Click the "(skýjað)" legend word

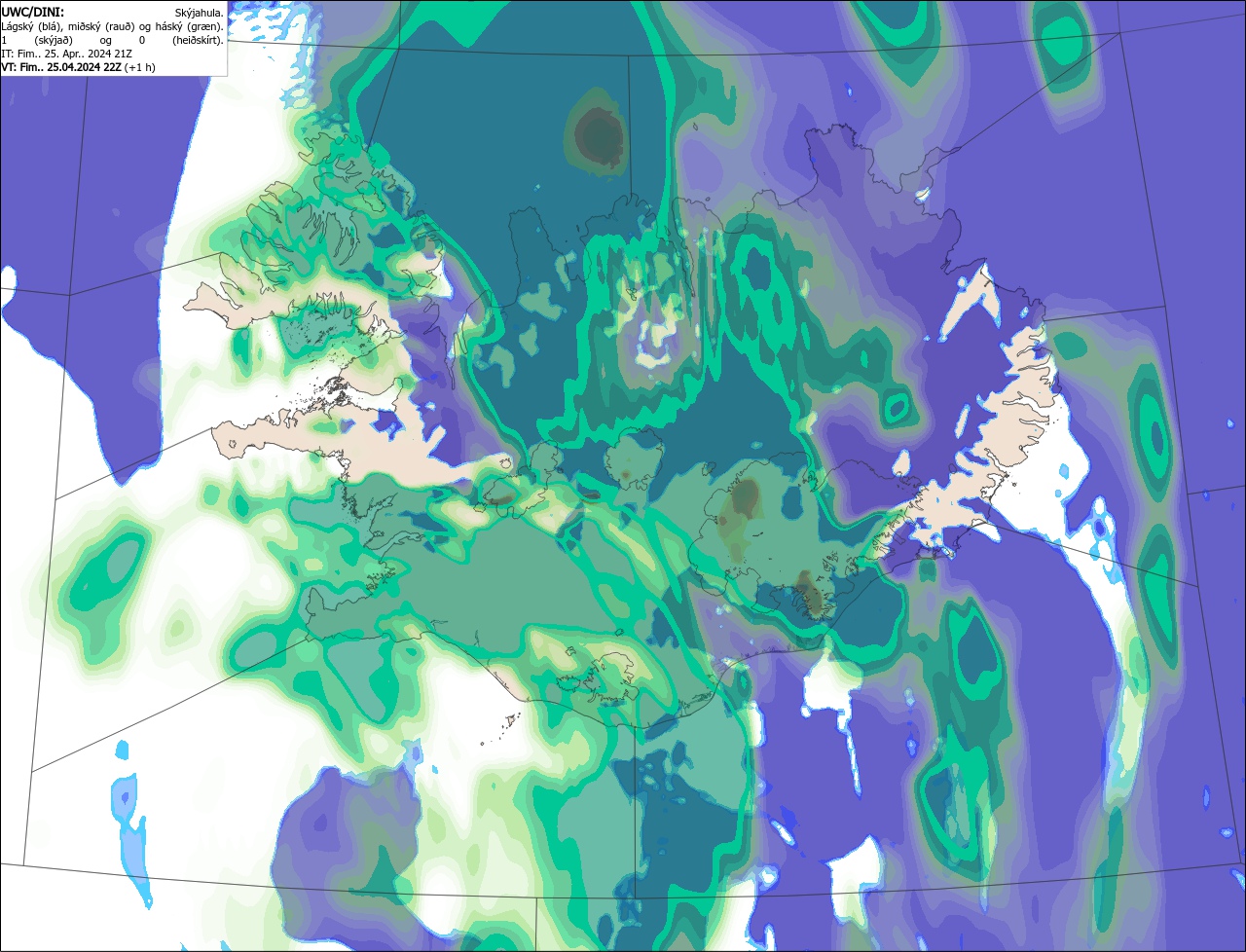tap(54, 41)
